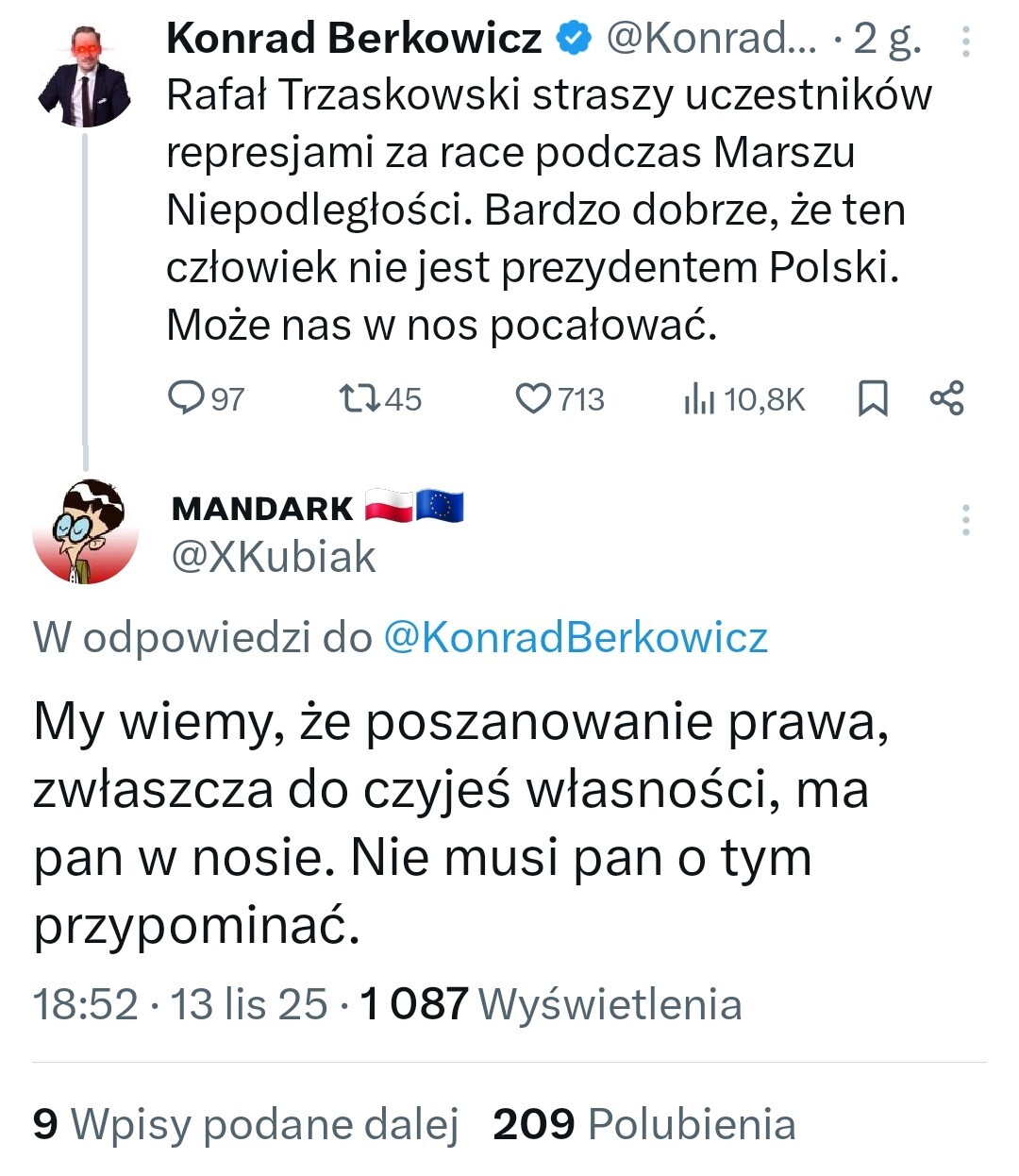The height and width of the screenshot is (1176, 1019).
Task: Tap the retweet icon with 45 reposts
Action: (359, 398)
